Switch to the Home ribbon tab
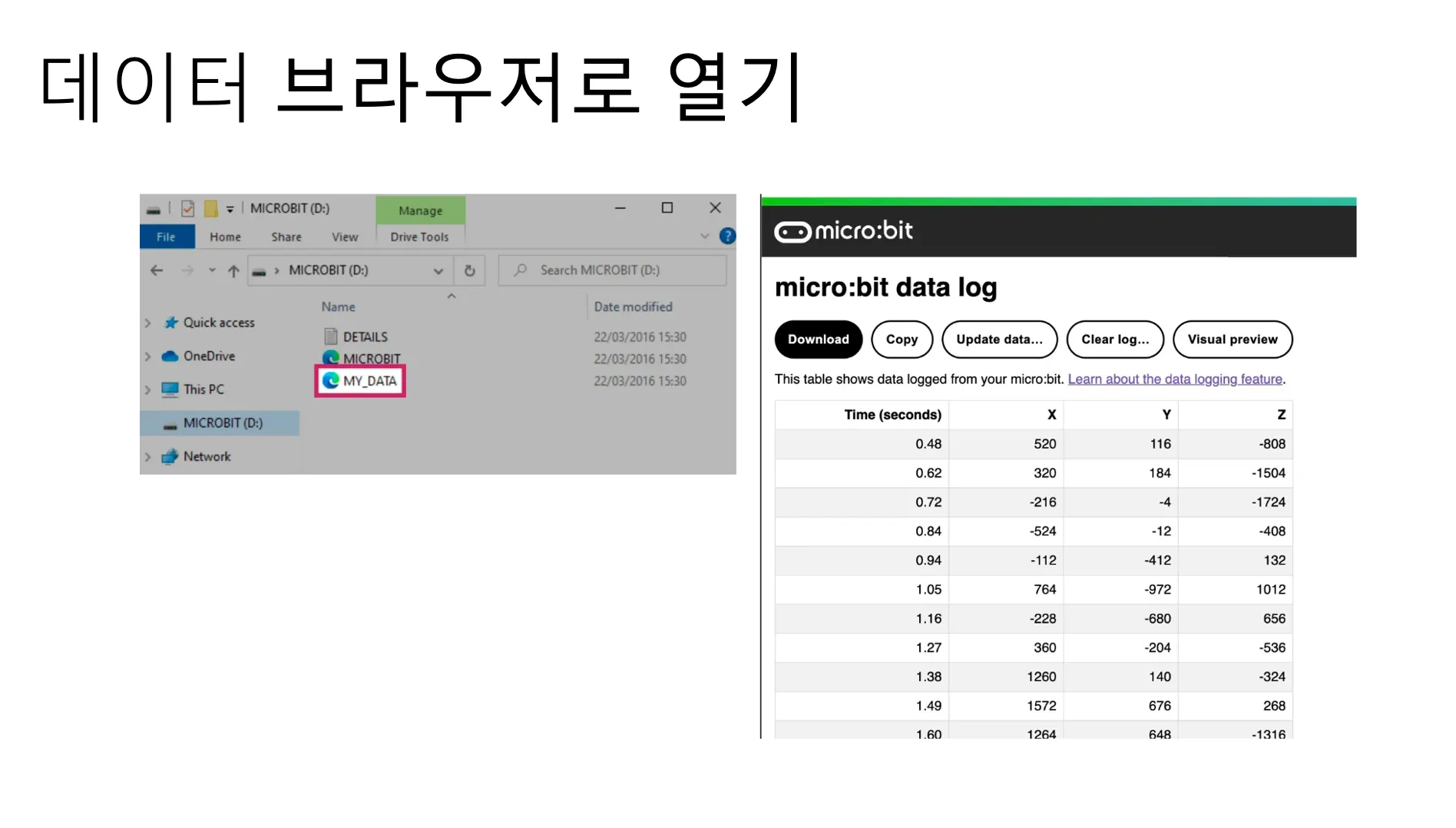The height and width of the screenshot is (828, 1456). (x=225, y=237)
